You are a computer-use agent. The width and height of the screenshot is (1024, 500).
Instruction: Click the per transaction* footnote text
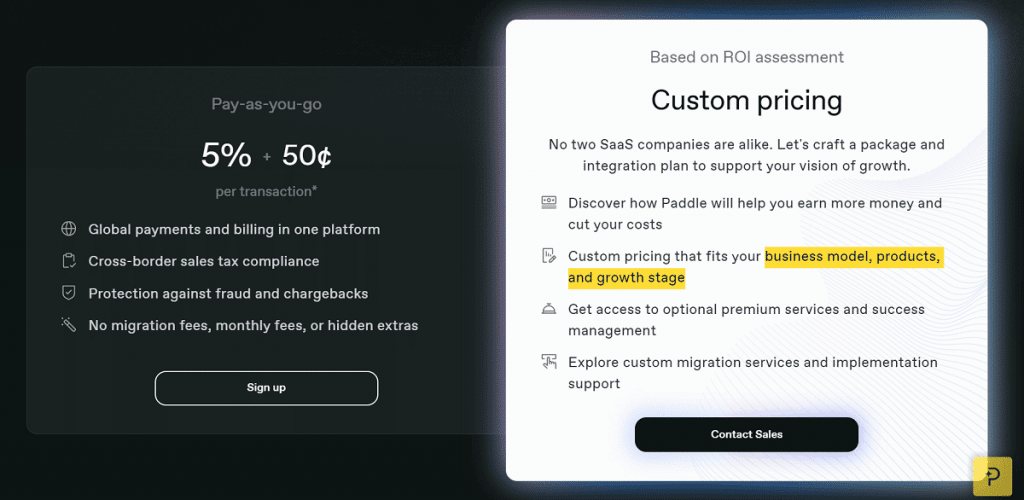click(266, 191)
